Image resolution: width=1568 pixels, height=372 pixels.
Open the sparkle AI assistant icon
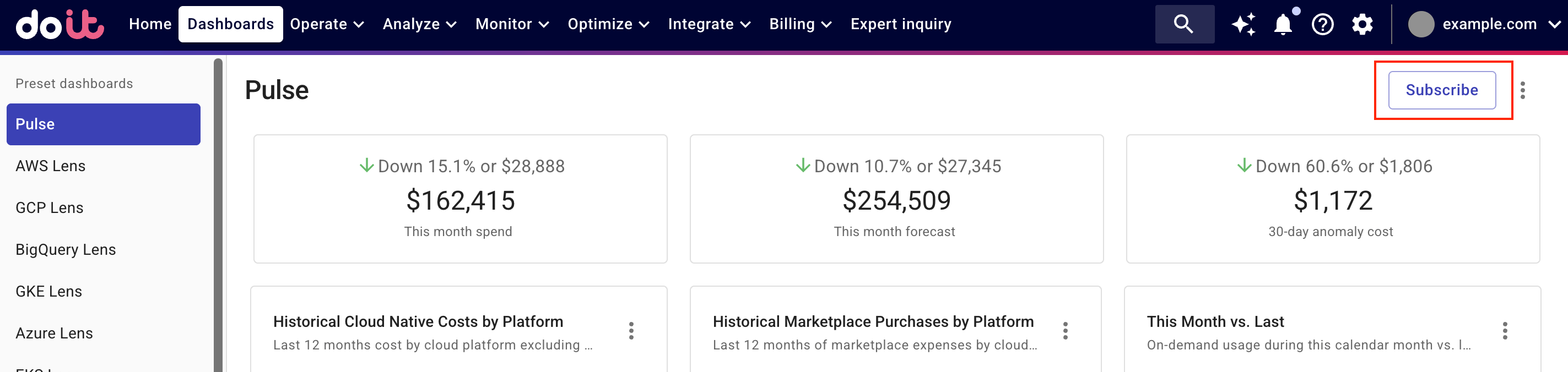[1243, 24]
